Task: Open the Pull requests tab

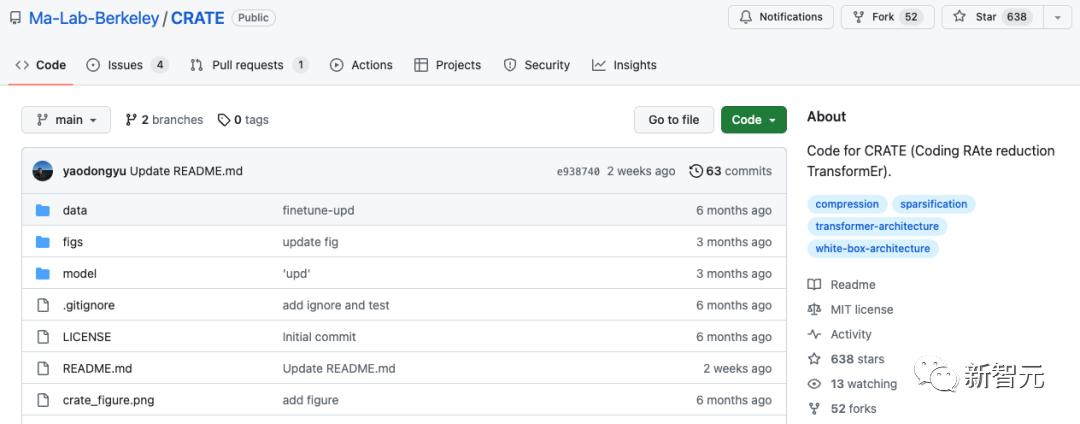Action: pyautogui.click(x=247, y=65)
